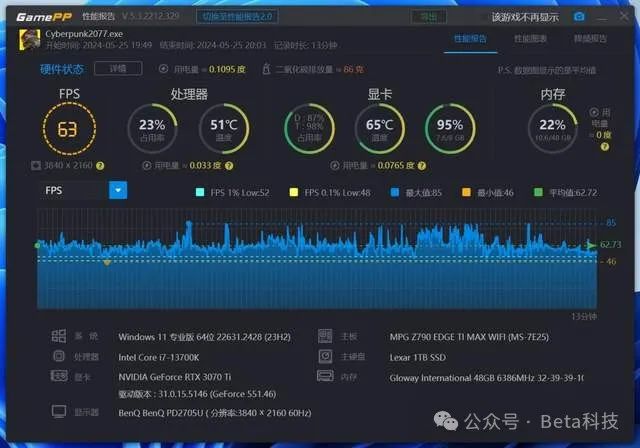Click the memory module icon beside Gloway International

point(325,376)
